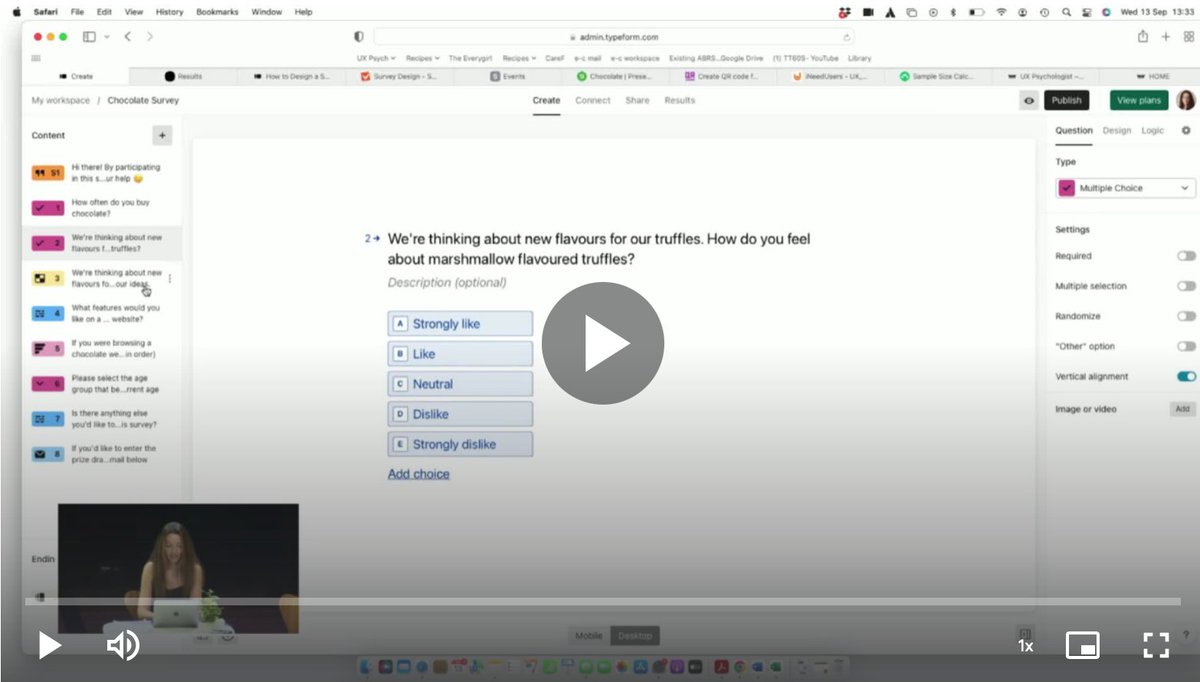
Task: Switch preview to Desktop
Action: [x=634, y=636]
